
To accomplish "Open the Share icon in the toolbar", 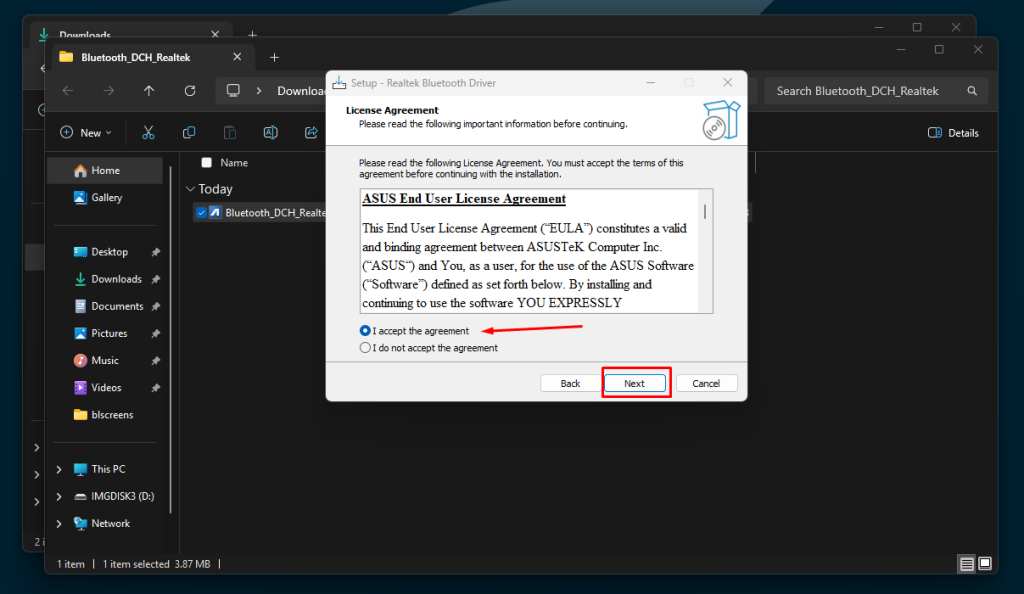I will pyautogui.click(x=311, y=132).
